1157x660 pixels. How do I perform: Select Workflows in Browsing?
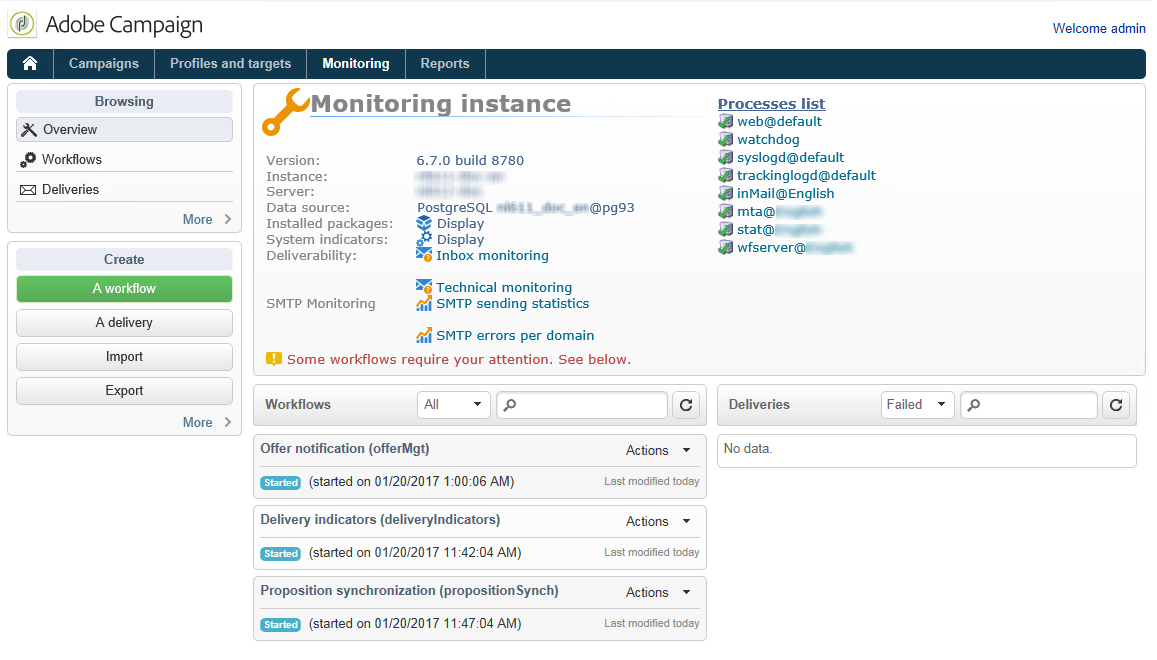[x=124, y=159]
